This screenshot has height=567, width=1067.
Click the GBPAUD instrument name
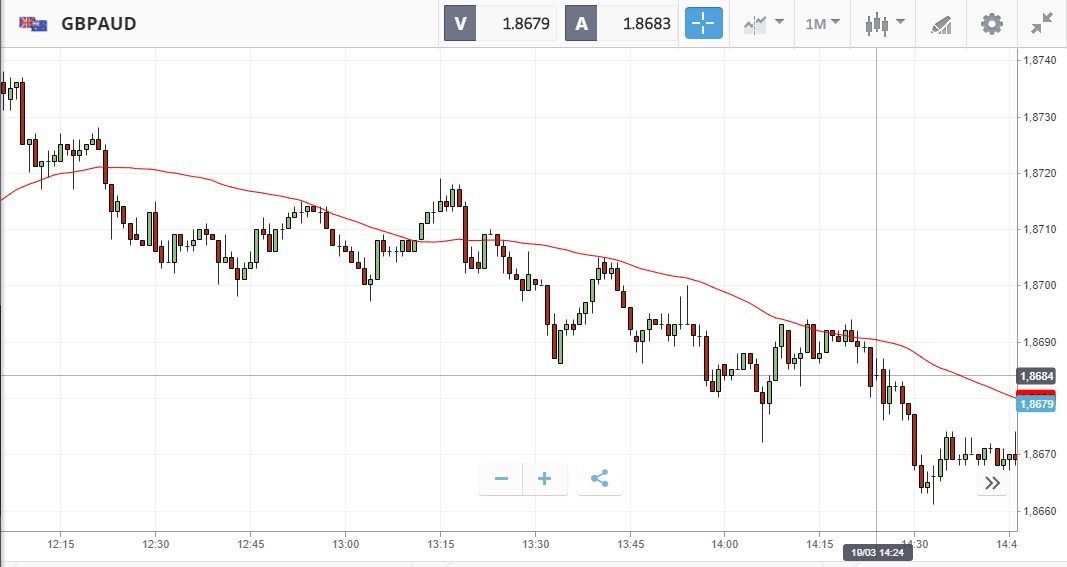pos(99,24)
